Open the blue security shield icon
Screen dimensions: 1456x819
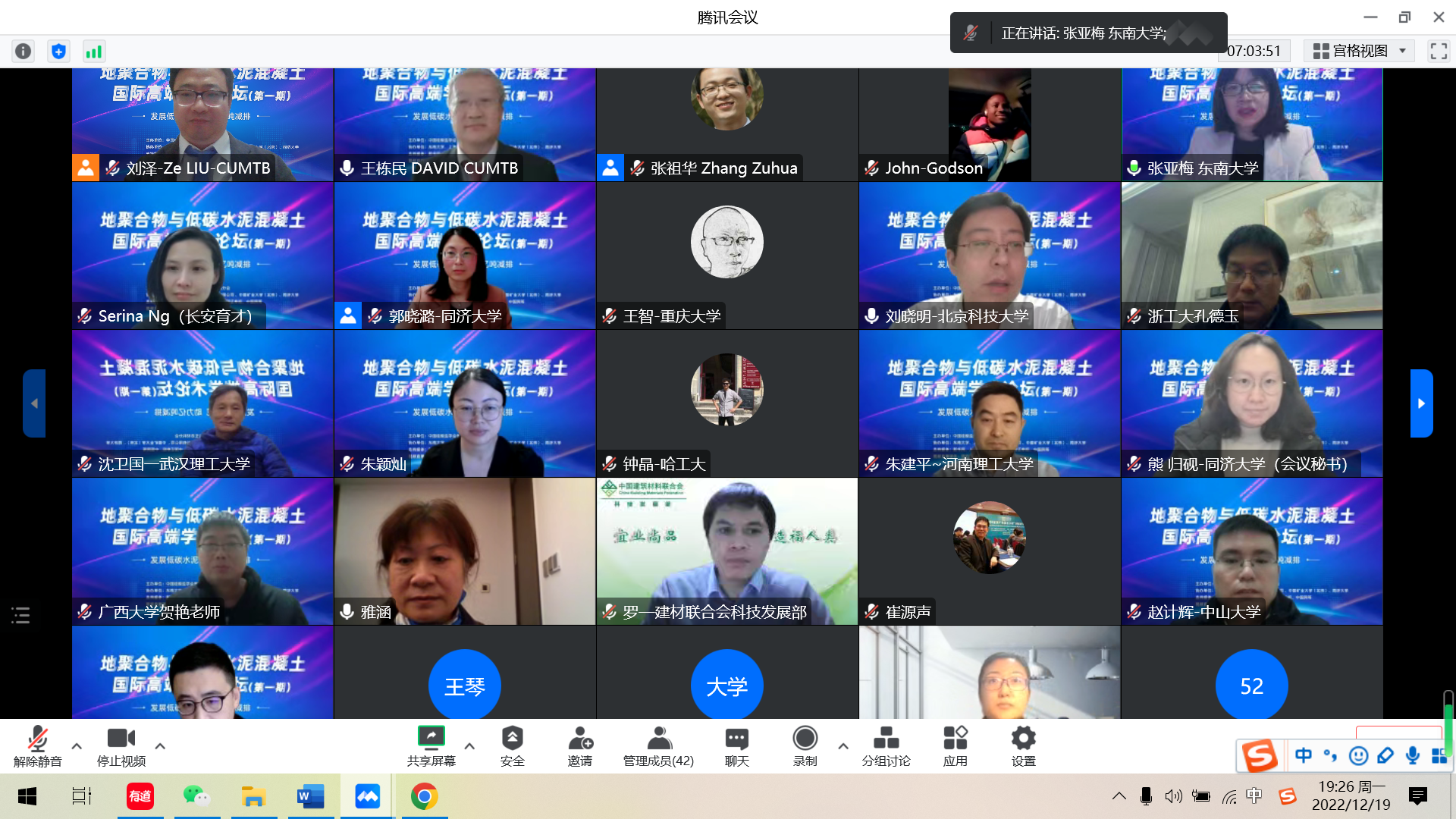point(58,51)
